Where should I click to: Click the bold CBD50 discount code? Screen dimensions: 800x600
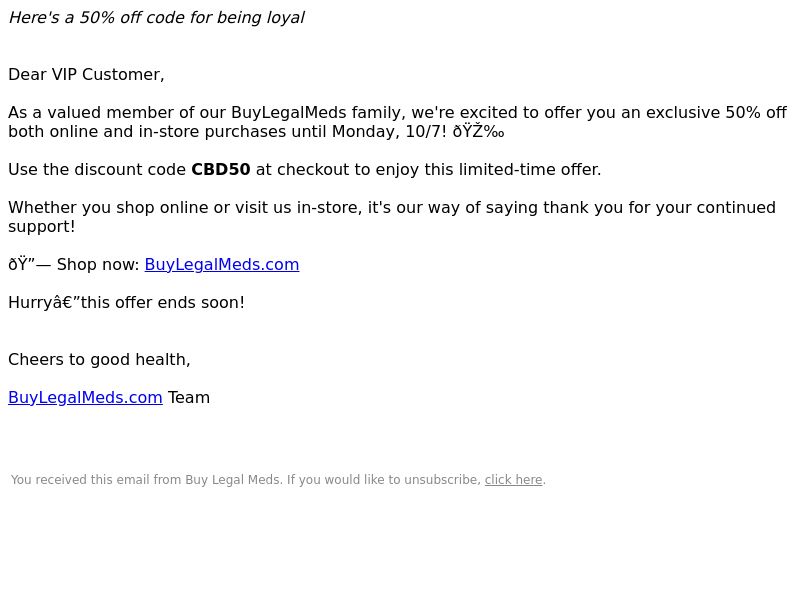click(221, 169)
